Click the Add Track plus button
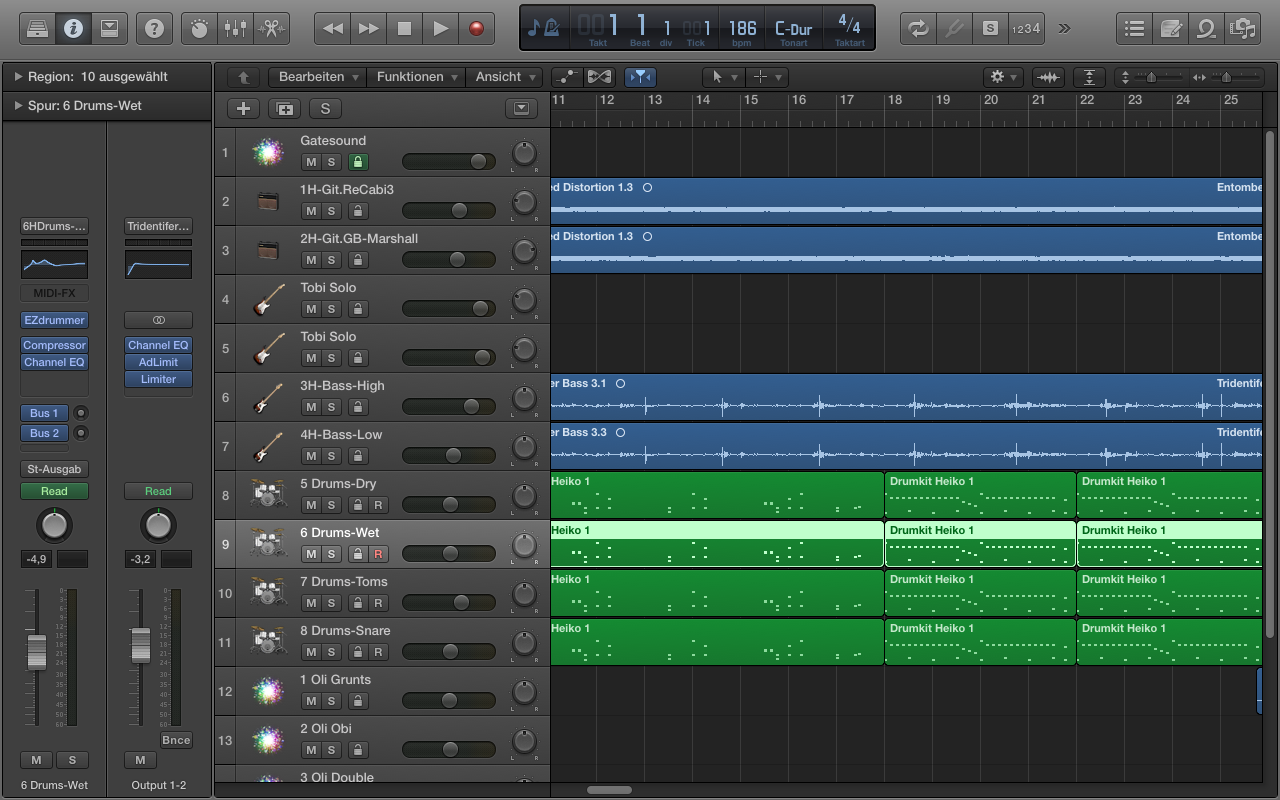 pyautogui.click(x=243, y=109)
